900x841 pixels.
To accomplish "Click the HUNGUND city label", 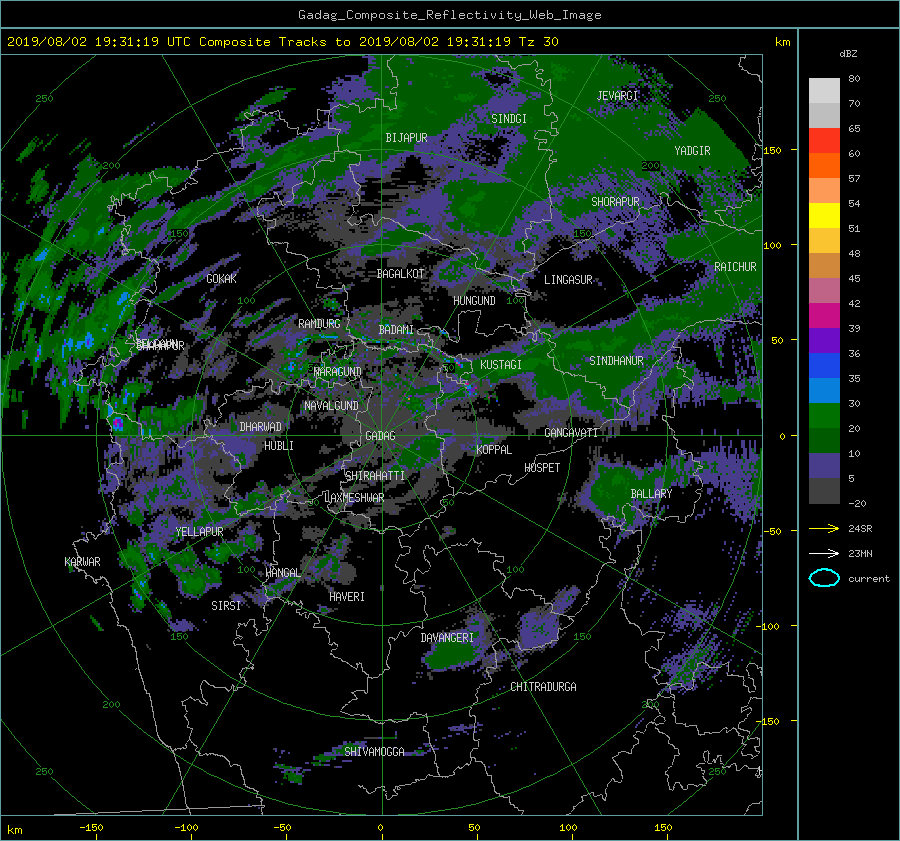I will tap(474, 300).
